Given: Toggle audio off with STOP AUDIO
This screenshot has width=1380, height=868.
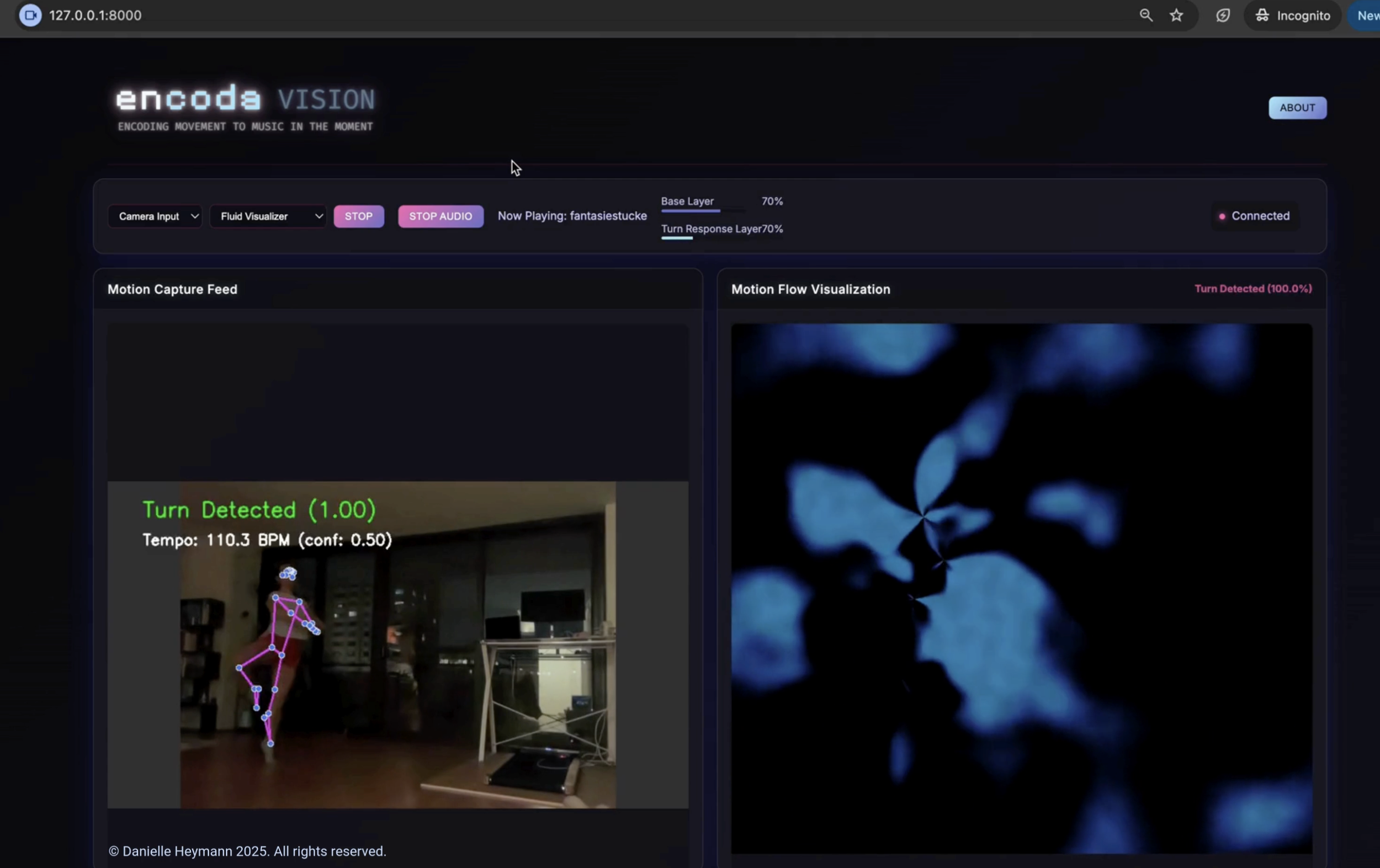Looking at the screenshot, I should pos(440,216).
